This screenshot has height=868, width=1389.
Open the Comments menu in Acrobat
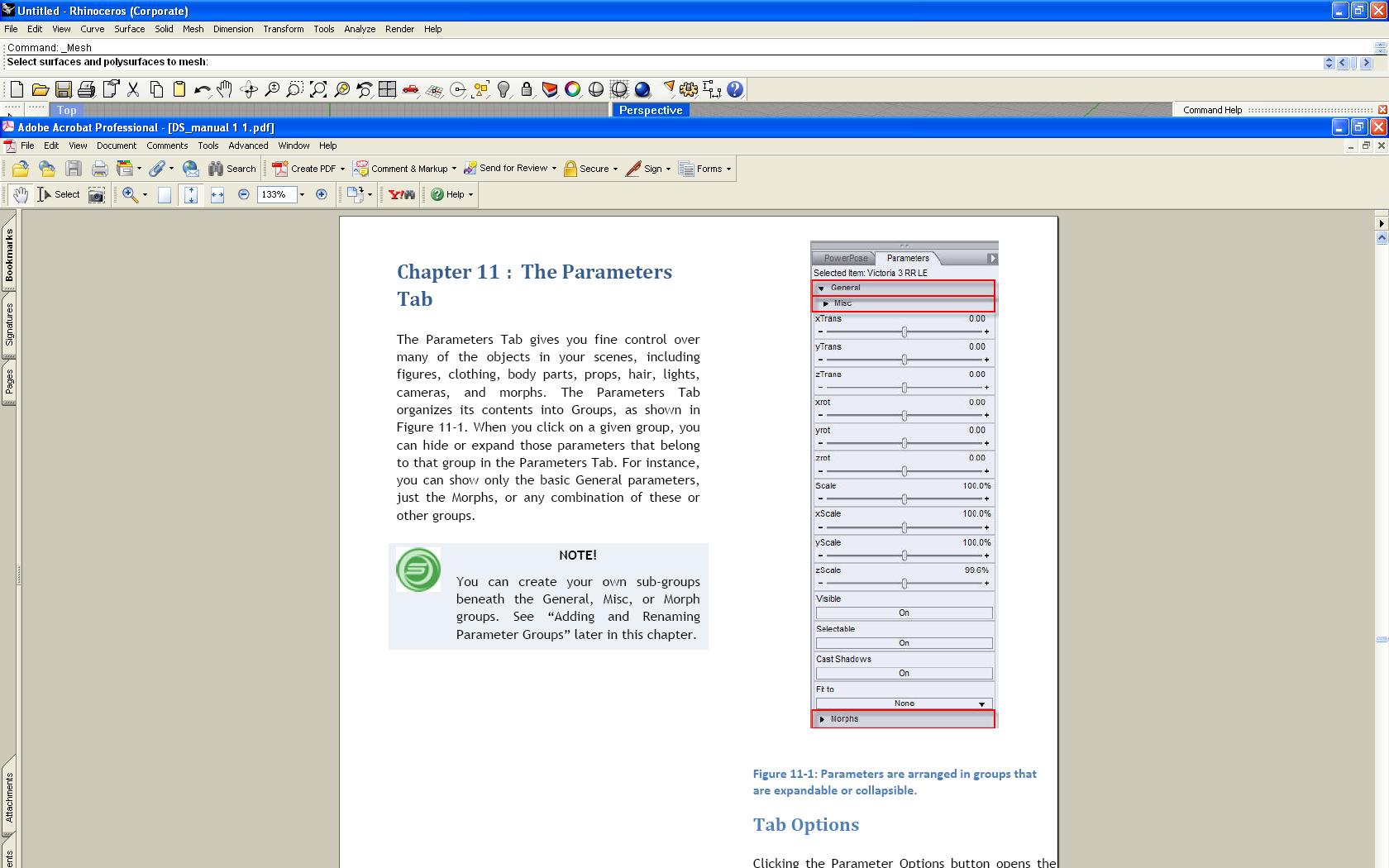pos(167,145)
